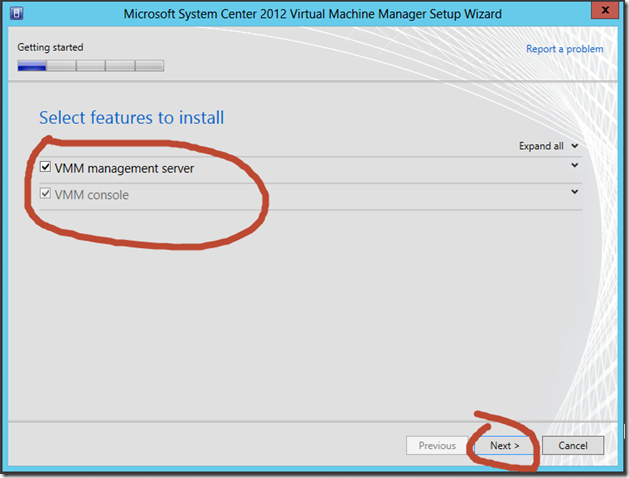Click the Expand all chevron
Viewport: 629px width, 478px height.
point(574,146)
